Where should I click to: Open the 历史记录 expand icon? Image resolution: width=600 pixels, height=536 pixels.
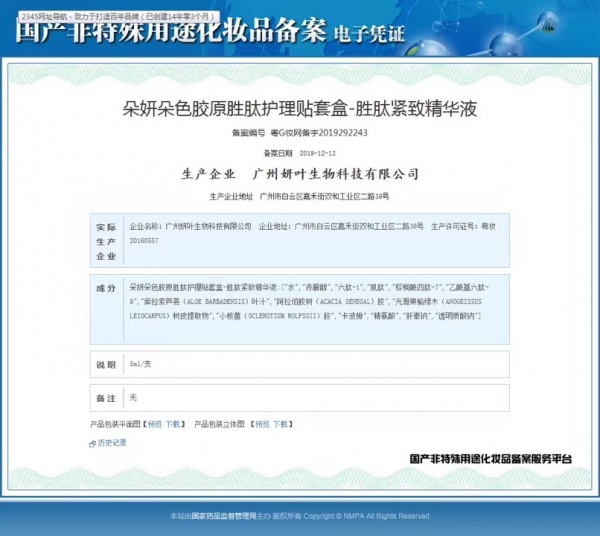click(x=93, y=442)
